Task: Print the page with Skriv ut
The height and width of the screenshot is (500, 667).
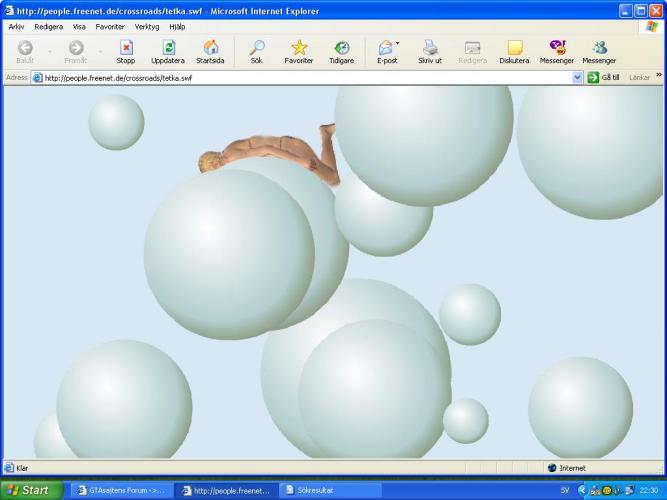Action: (430, 51)
